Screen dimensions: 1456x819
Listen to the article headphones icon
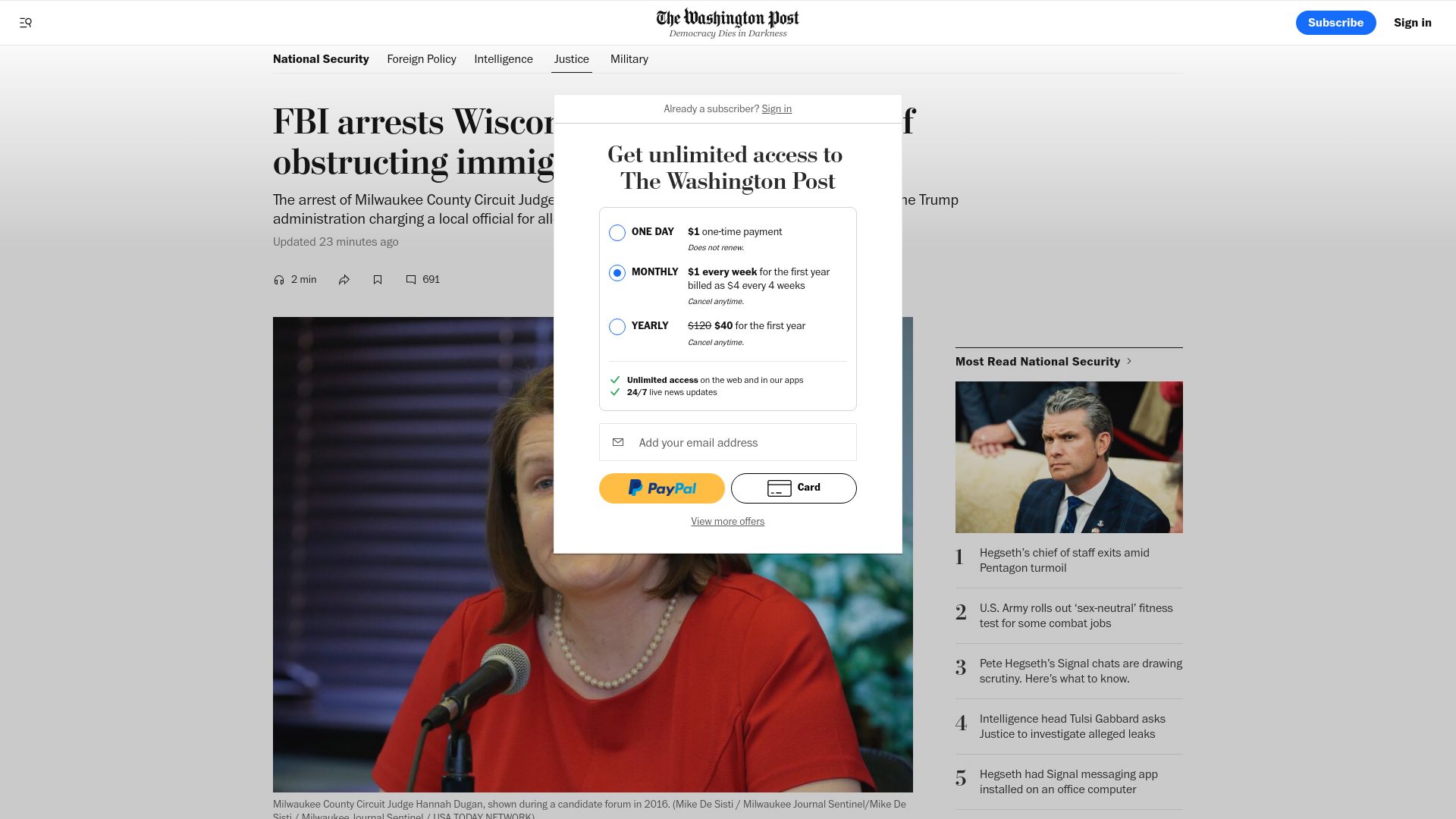(x=279, y=280)
